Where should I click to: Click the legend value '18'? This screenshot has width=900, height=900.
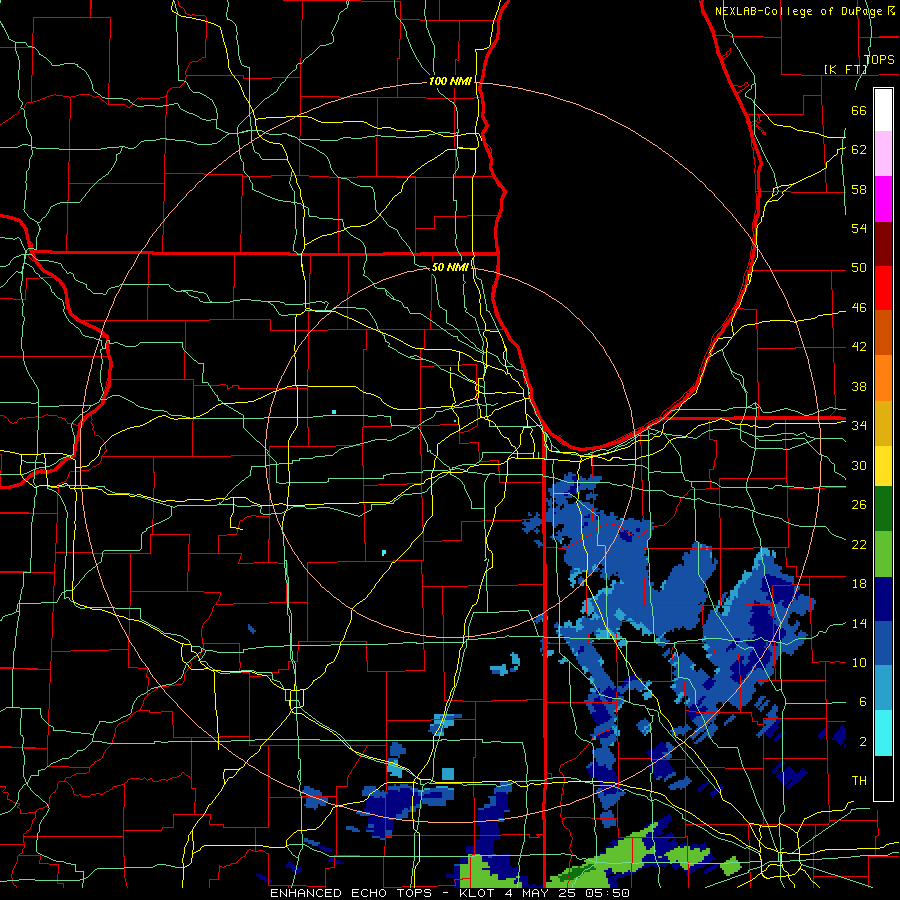(859, 584)
